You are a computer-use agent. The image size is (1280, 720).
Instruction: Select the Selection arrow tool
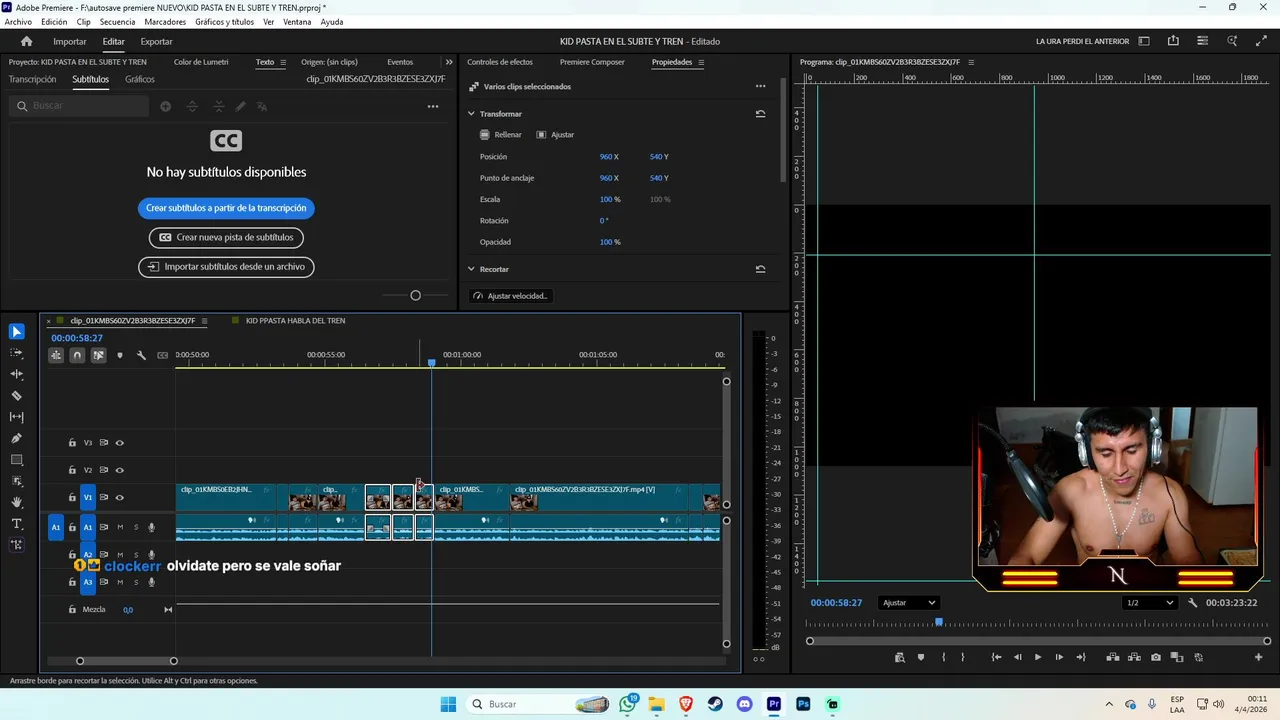click(x=16, y=332)
